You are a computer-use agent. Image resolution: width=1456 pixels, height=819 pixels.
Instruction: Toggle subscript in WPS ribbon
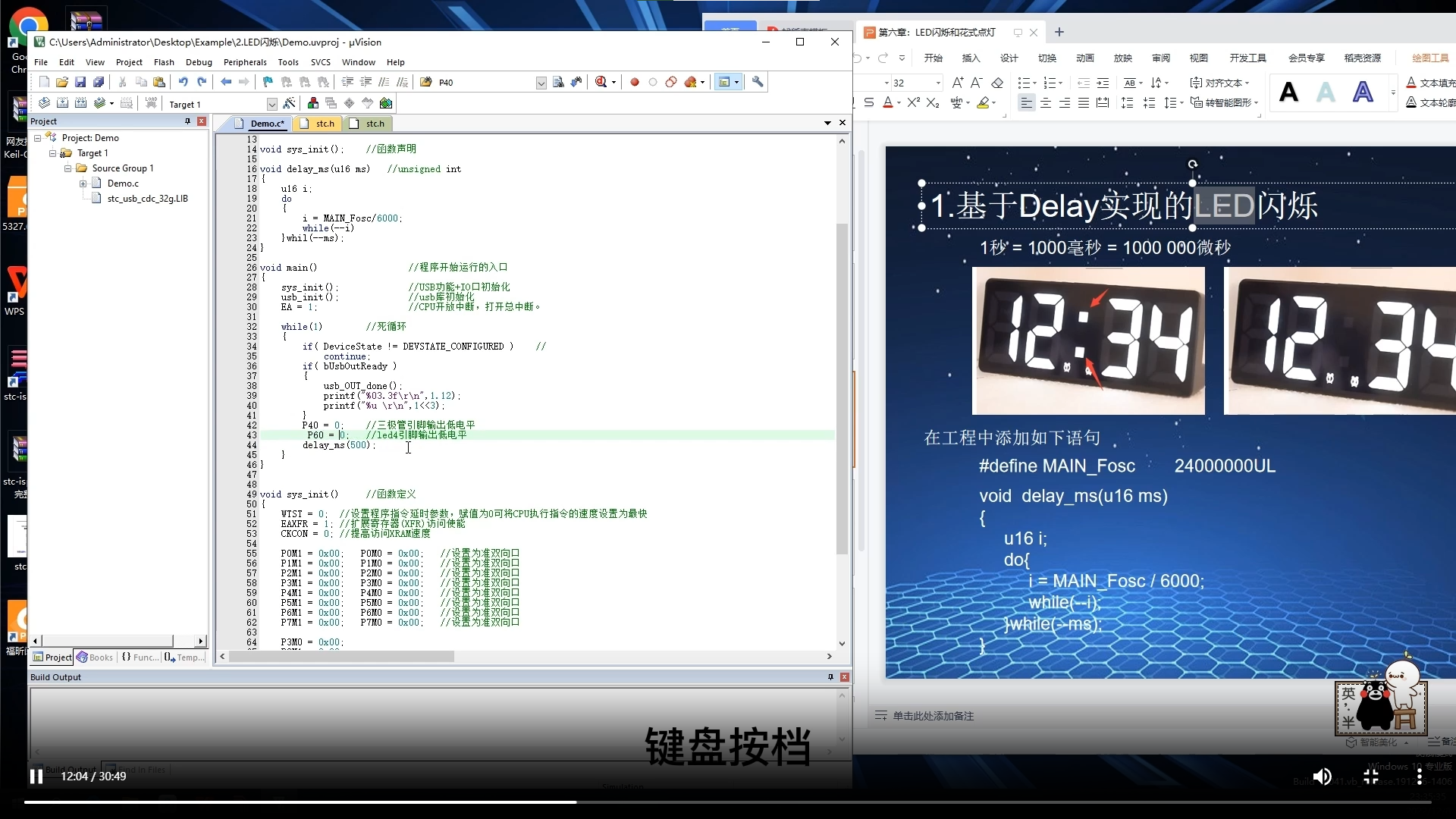[x=934, y=102]
